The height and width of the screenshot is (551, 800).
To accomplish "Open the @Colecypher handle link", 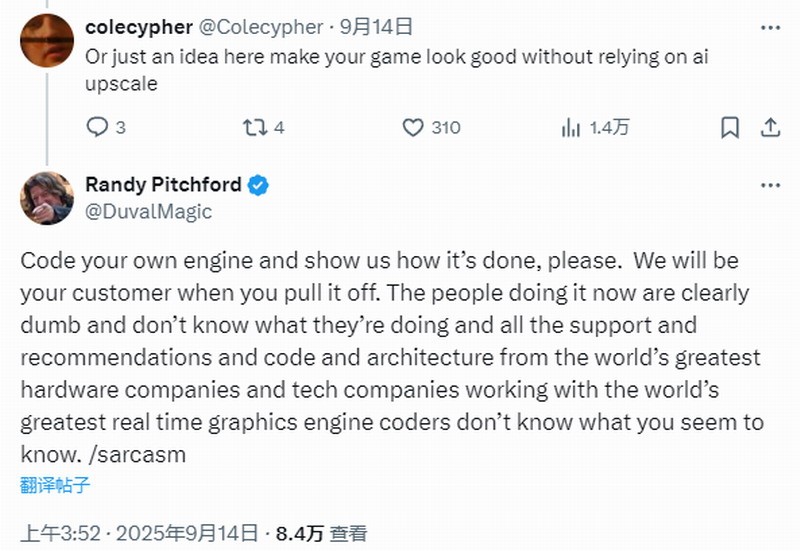I will point(260,27).
